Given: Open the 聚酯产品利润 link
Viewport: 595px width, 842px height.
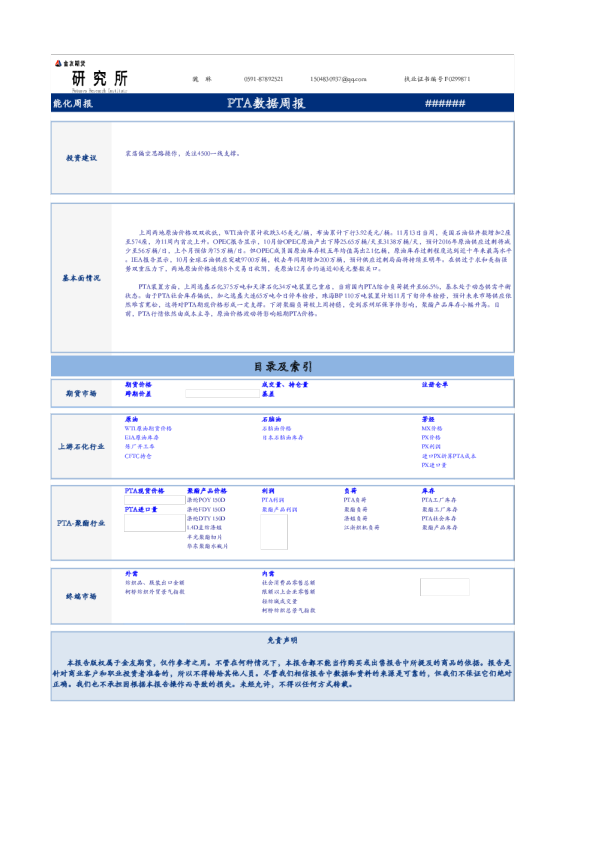Looking at the screenshot, I should coord(279,509).
